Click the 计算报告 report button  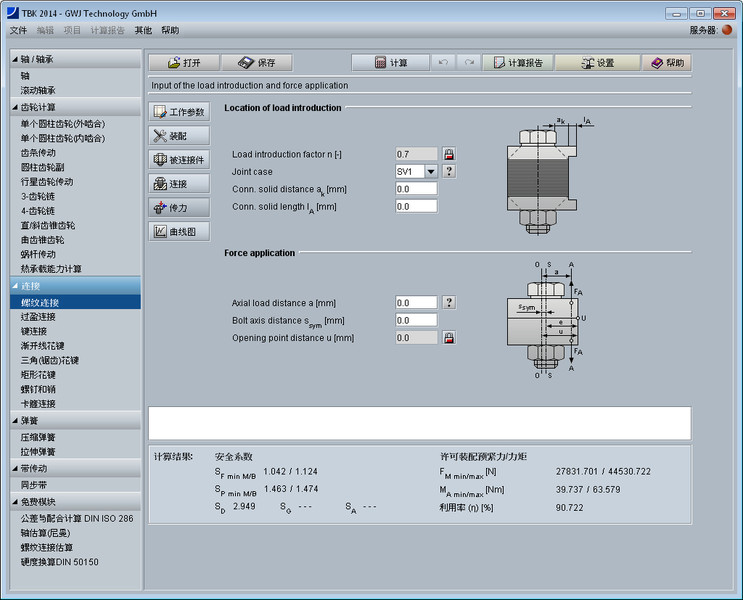tap(516, 62)
